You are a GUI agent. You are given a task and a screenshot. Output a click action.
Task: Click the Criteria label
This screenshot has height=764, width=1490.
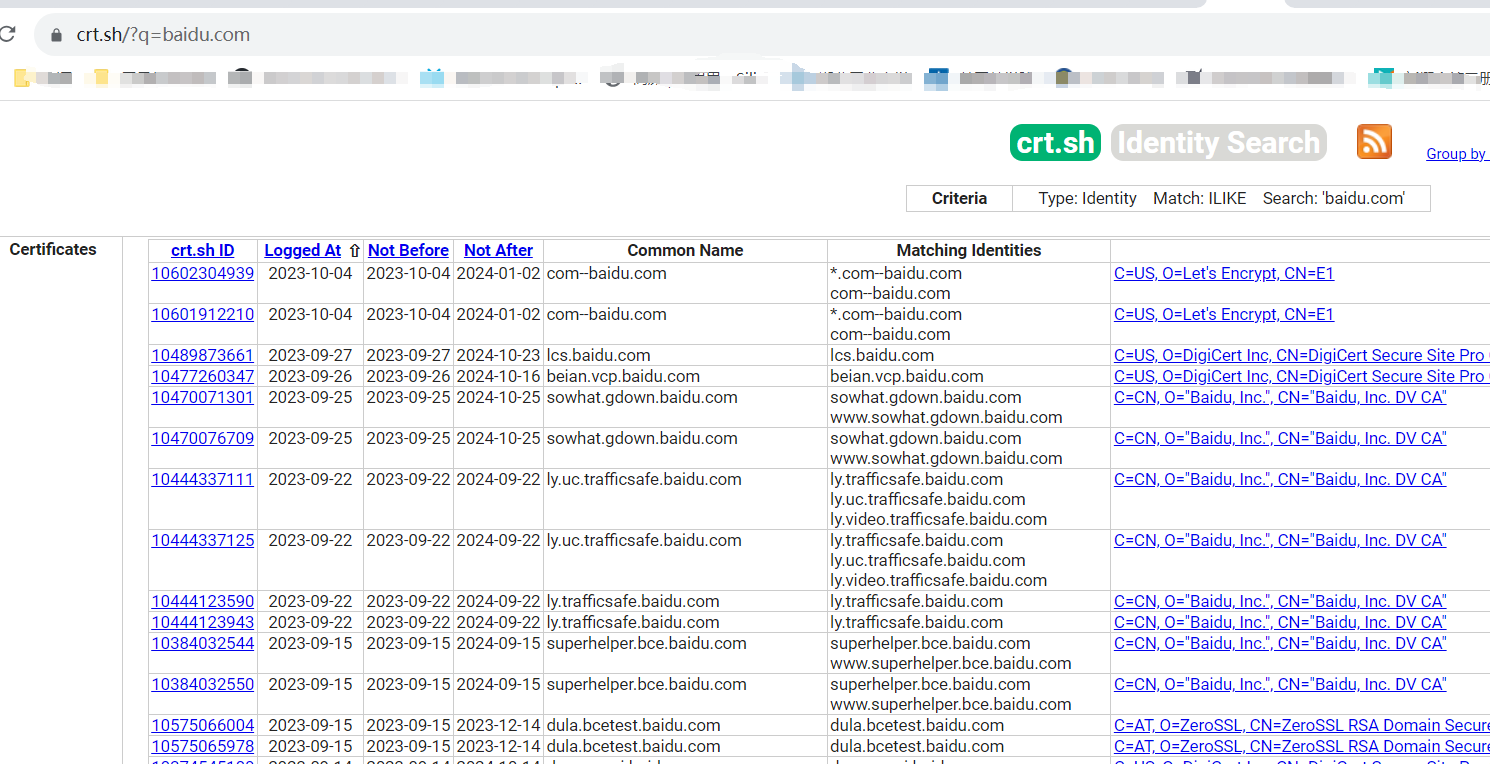tap(959, 198)
